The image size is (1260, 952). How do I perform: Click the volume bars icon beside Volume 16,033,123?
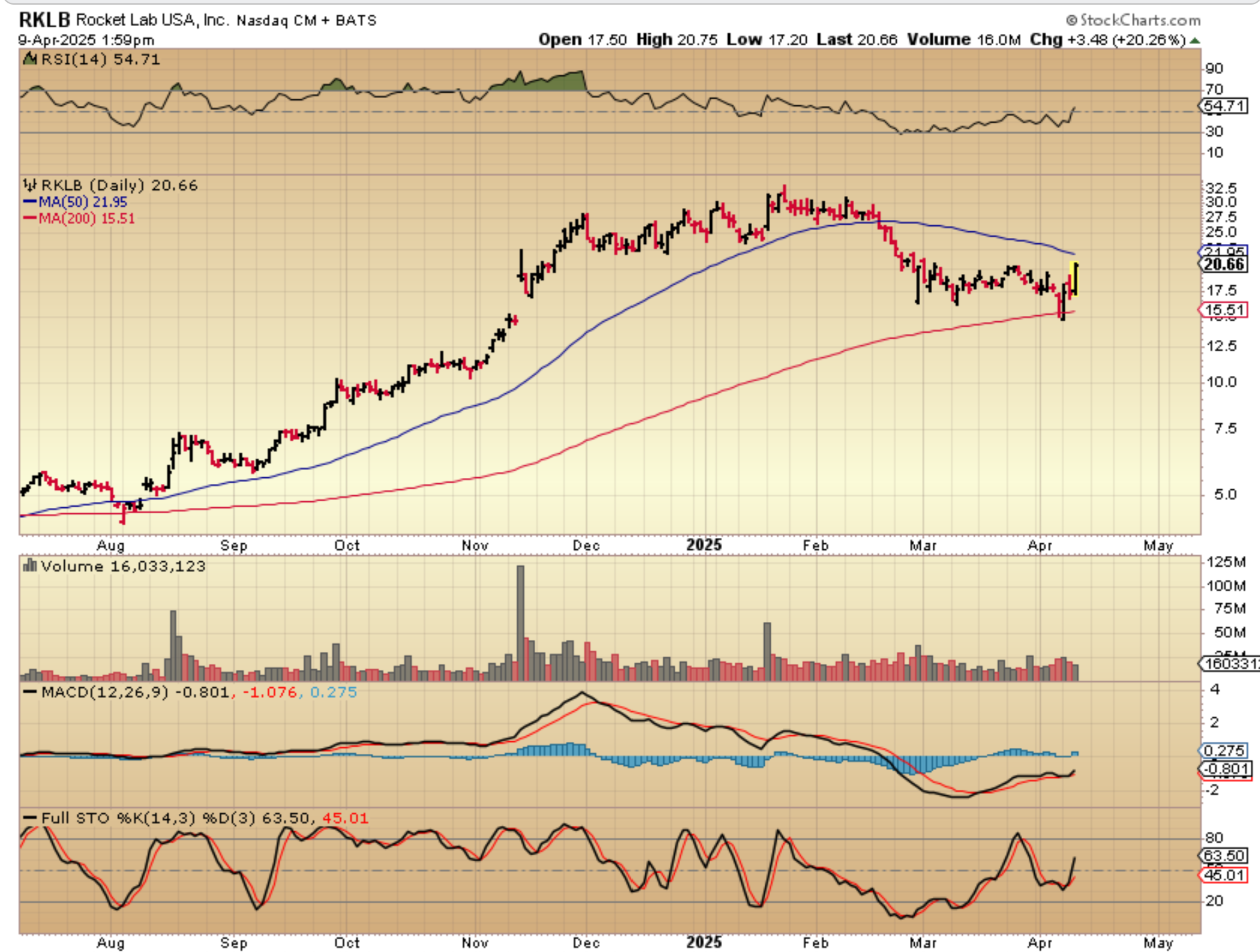[30, 566]
